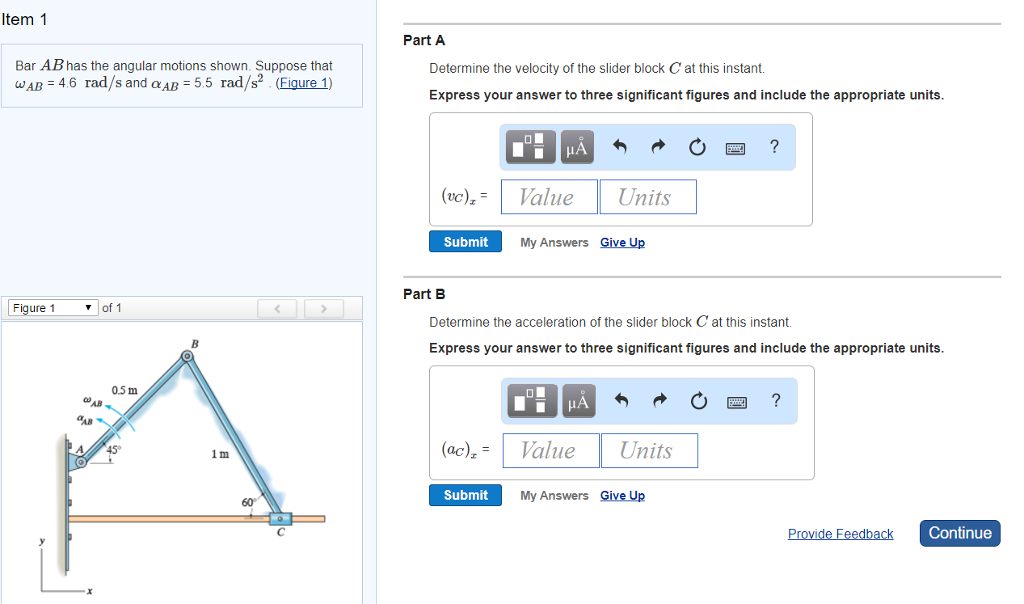Click the undo arrow in Part A toolbar

619,146
